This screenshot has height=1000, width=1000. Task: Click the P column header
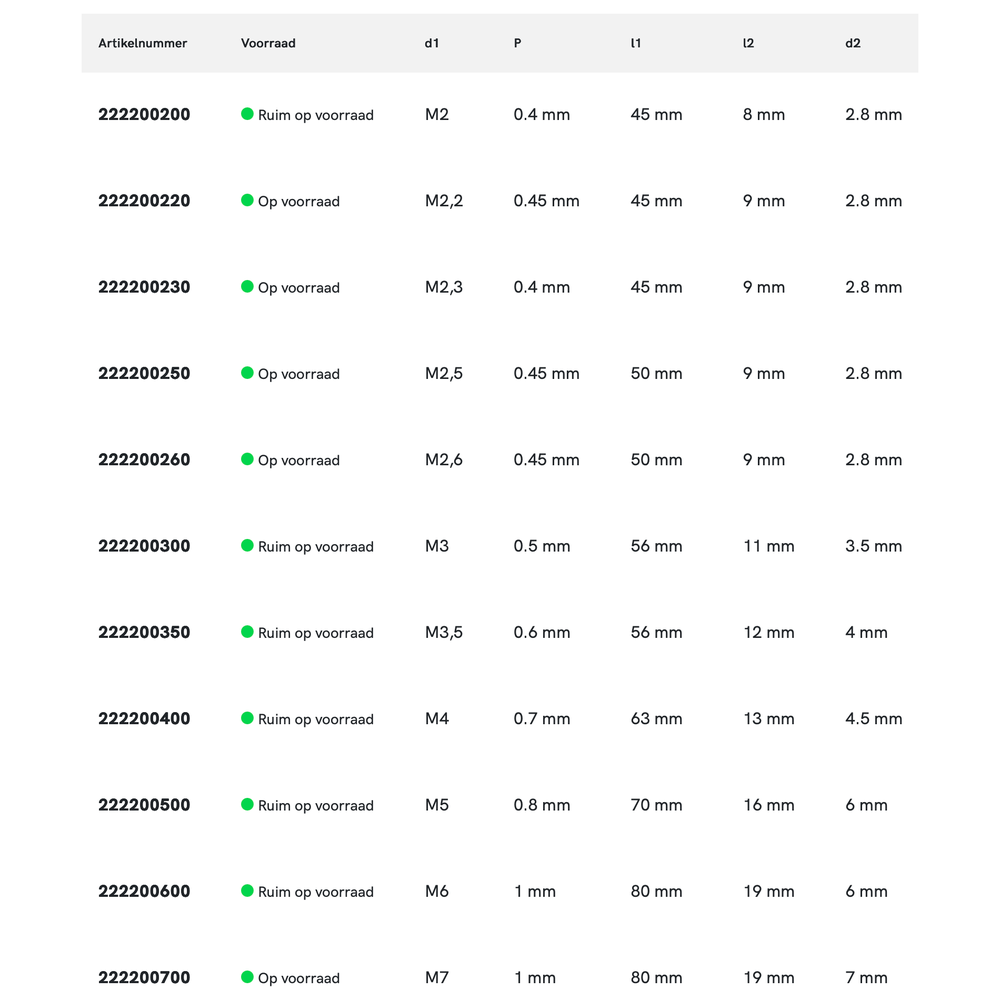517,43
